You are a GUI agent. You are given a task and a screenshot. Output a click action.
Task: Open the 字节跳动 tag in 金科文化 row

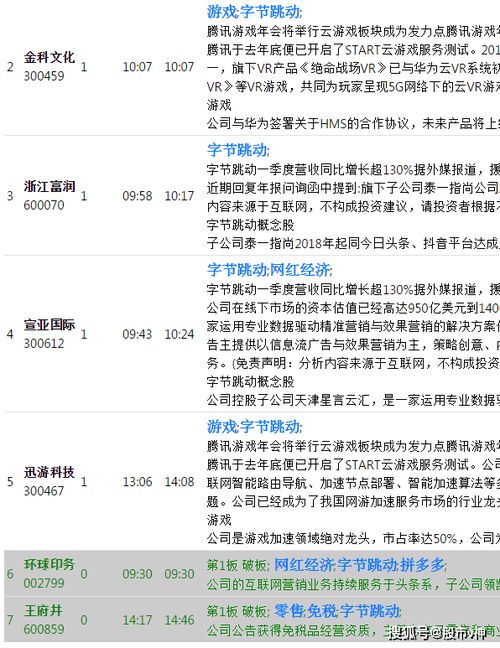(x=271, y=12)
